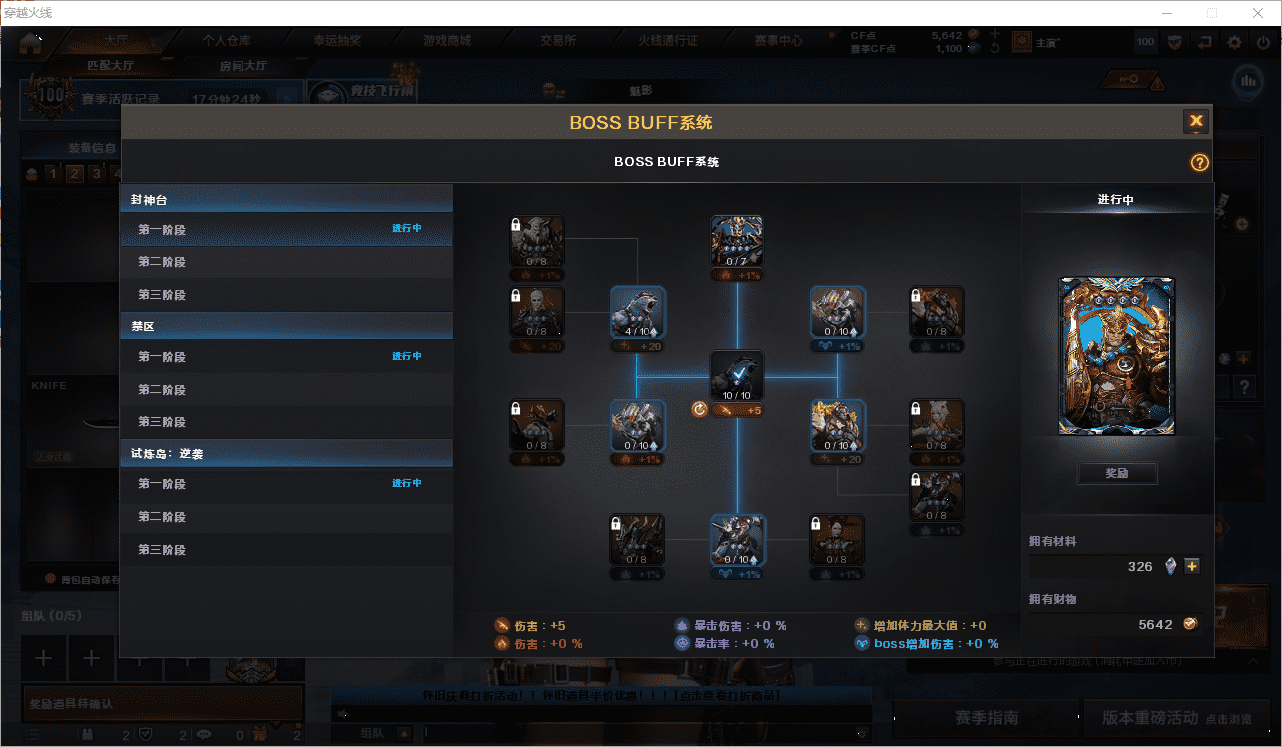Open the 火线通行证 tab
The width and height of the screenshot is (1282, 747).
[x=668, y=41]
